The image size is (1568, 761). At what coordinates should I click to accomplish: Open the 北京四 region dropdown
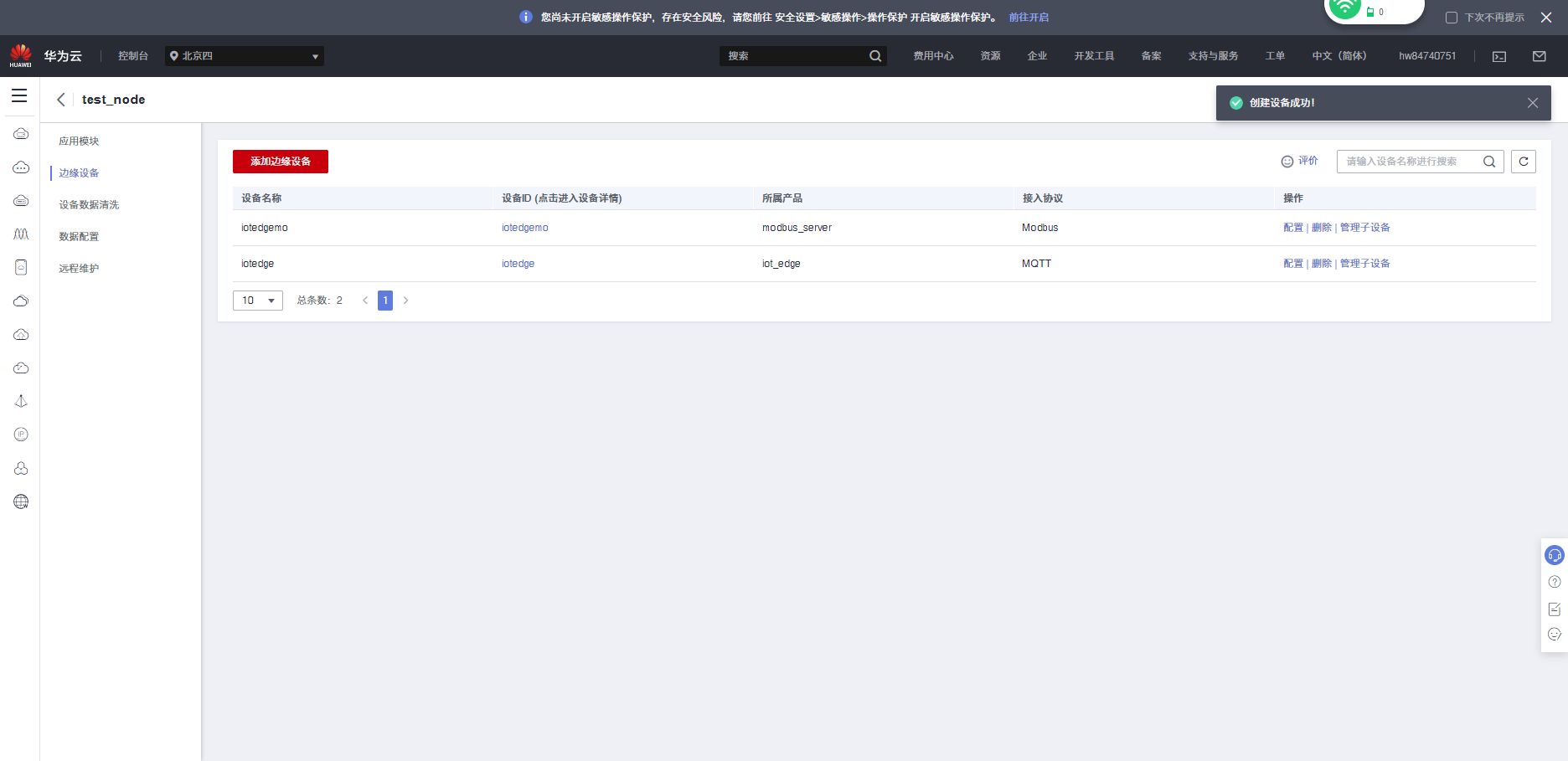(245, 56)
